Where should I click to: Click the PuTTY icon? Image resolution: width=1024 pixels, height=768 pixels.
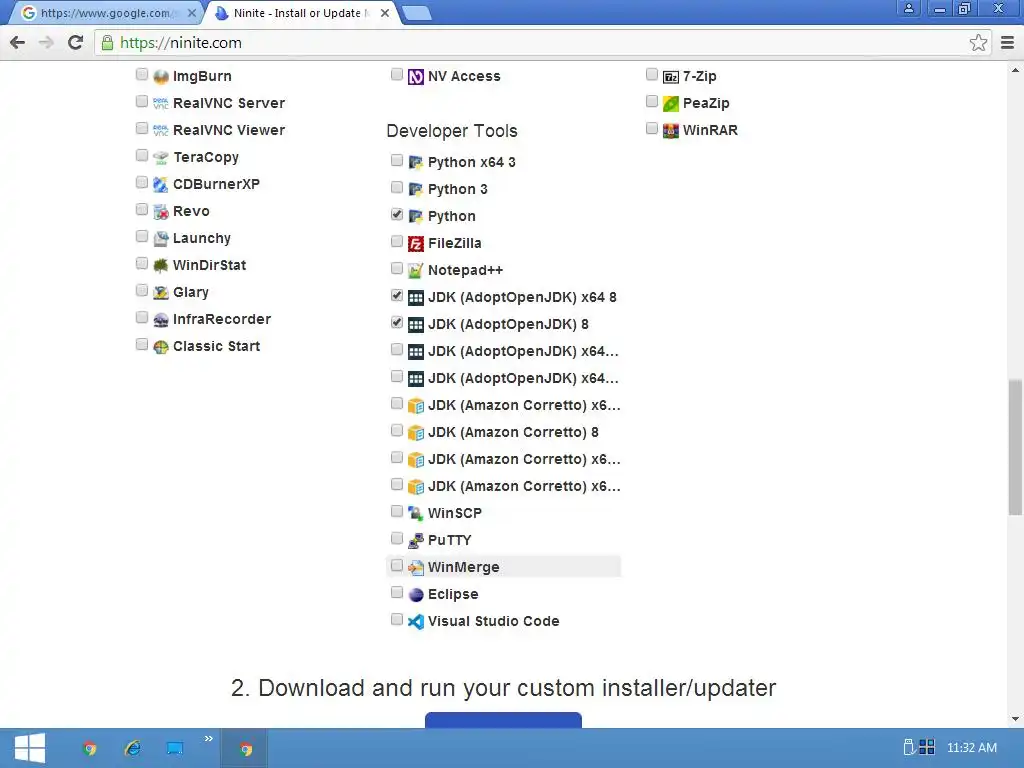click(416, 541)
